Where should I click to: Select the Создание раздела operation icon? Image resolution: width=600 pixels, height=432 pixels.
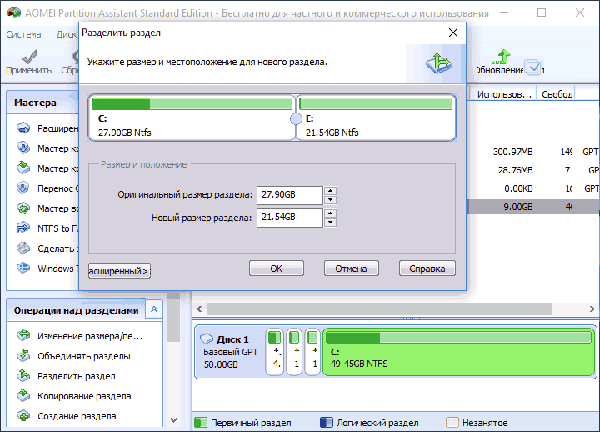[x=23, y=415]
